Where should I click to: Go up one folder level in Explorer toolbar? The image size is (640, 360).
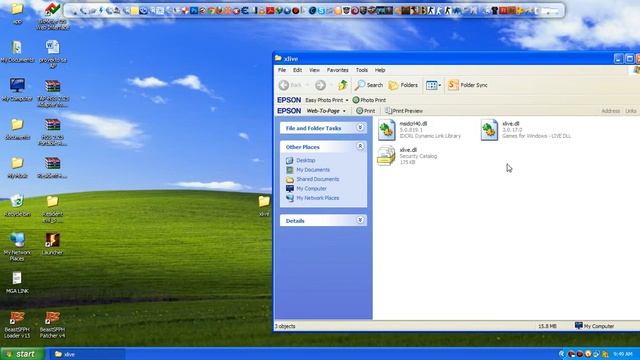coord(343,85)
